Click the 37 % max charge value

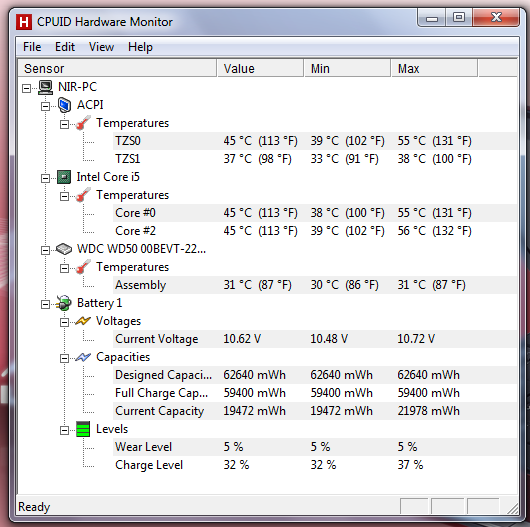[410, 465]
